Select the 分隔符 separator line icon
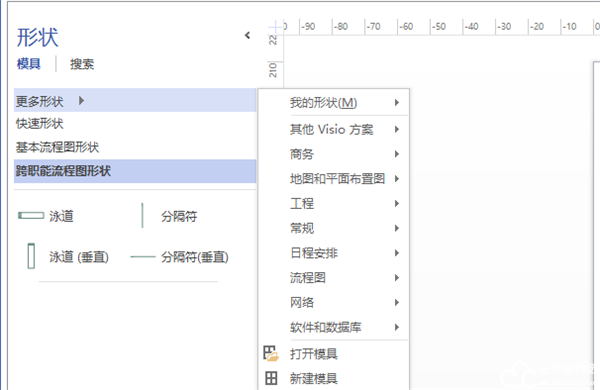Image resolution: width=600 pixels, height=390 pixels. [142, 215]
